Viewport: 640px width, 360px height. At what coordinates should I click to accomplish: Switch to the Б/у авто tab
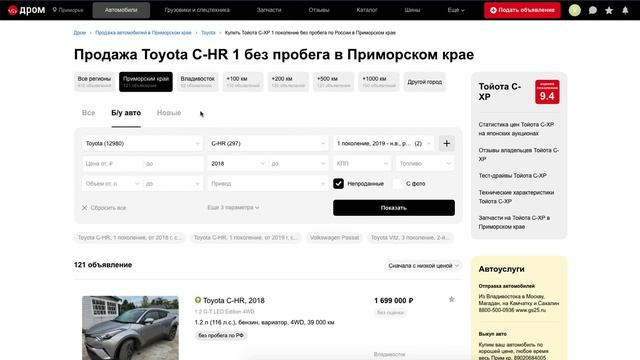pyautogui.click(x=126, y=113)
